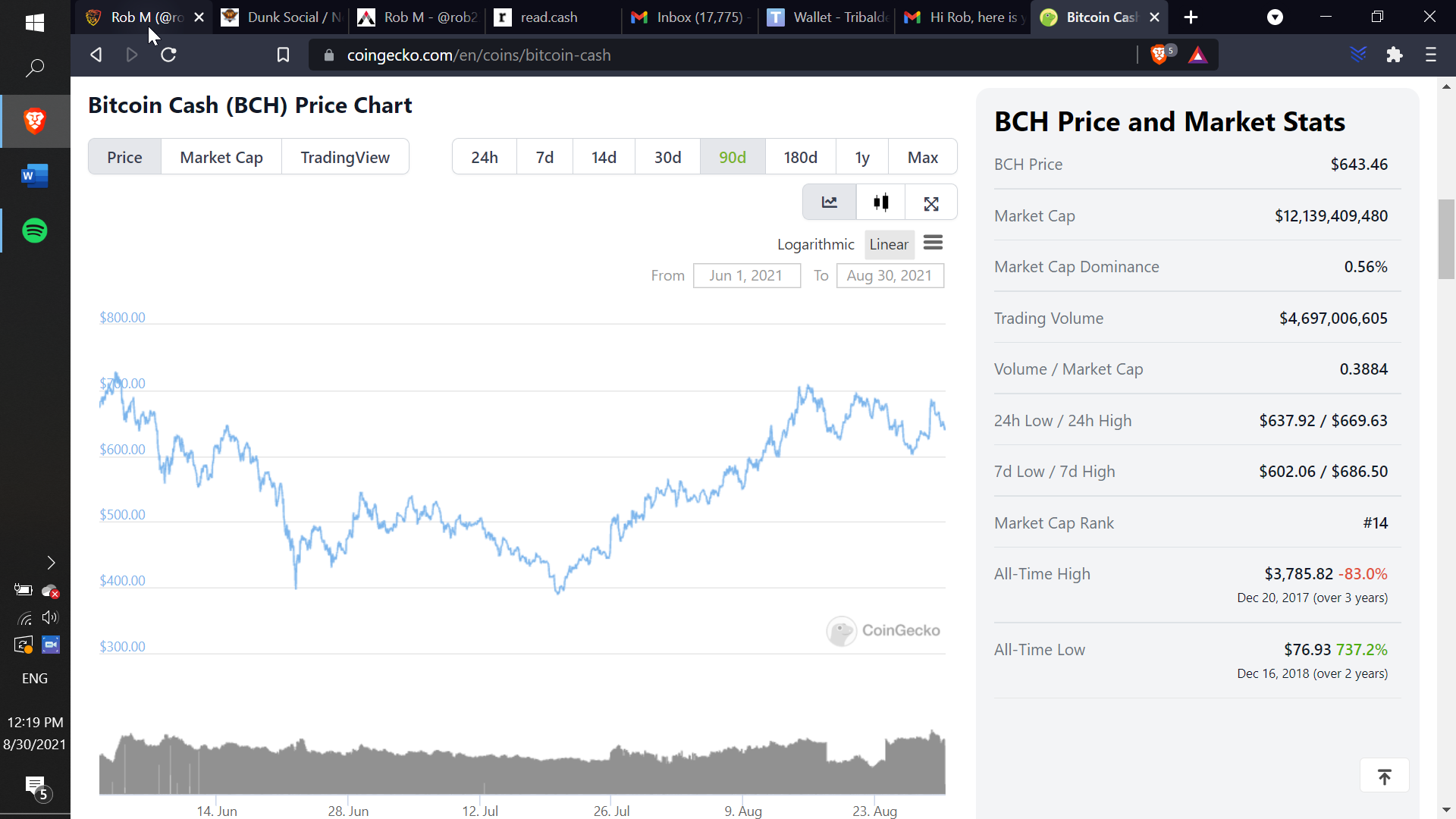The height and width of the screenshot is (819, 1456).
Task: Set chart range to 180d
Action: tap(801, 157)
